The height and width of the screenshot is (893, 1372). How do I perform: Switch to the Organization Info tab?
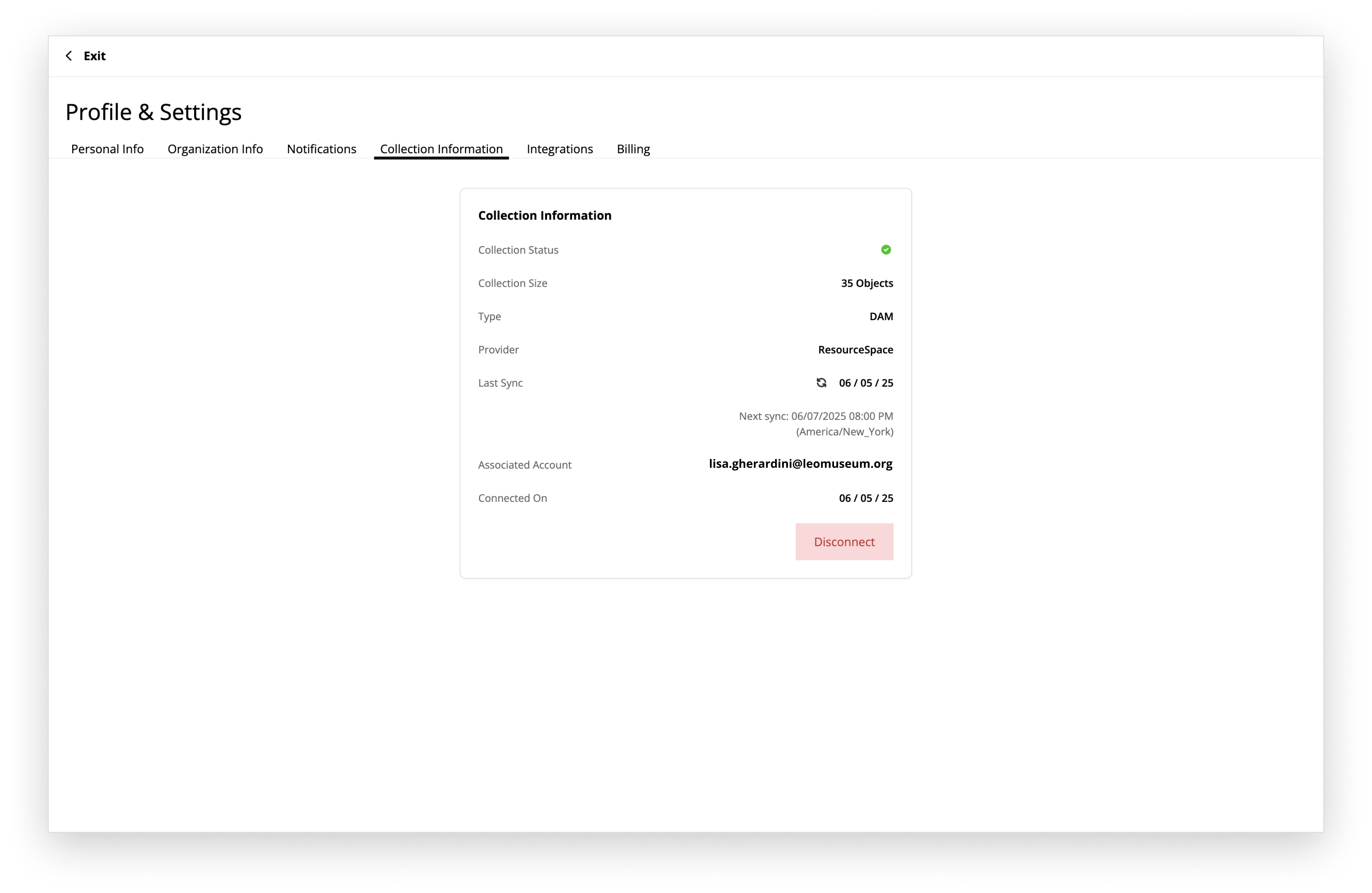[x=215, y=149]
